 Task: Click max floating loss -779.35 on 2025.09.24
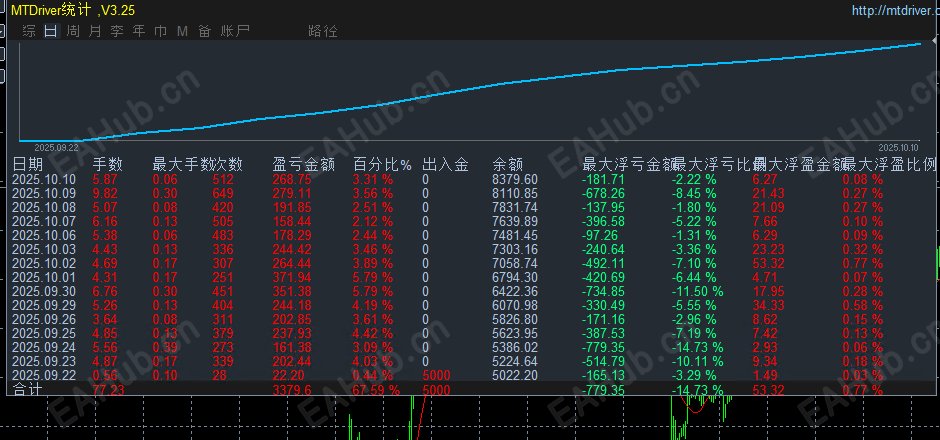pyautogui.click(x=603, y=347)
